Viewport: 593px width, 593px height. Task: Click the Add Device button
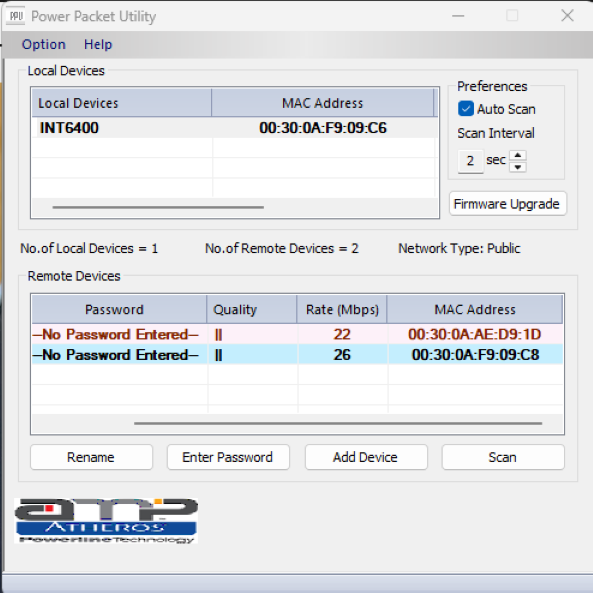366,457
